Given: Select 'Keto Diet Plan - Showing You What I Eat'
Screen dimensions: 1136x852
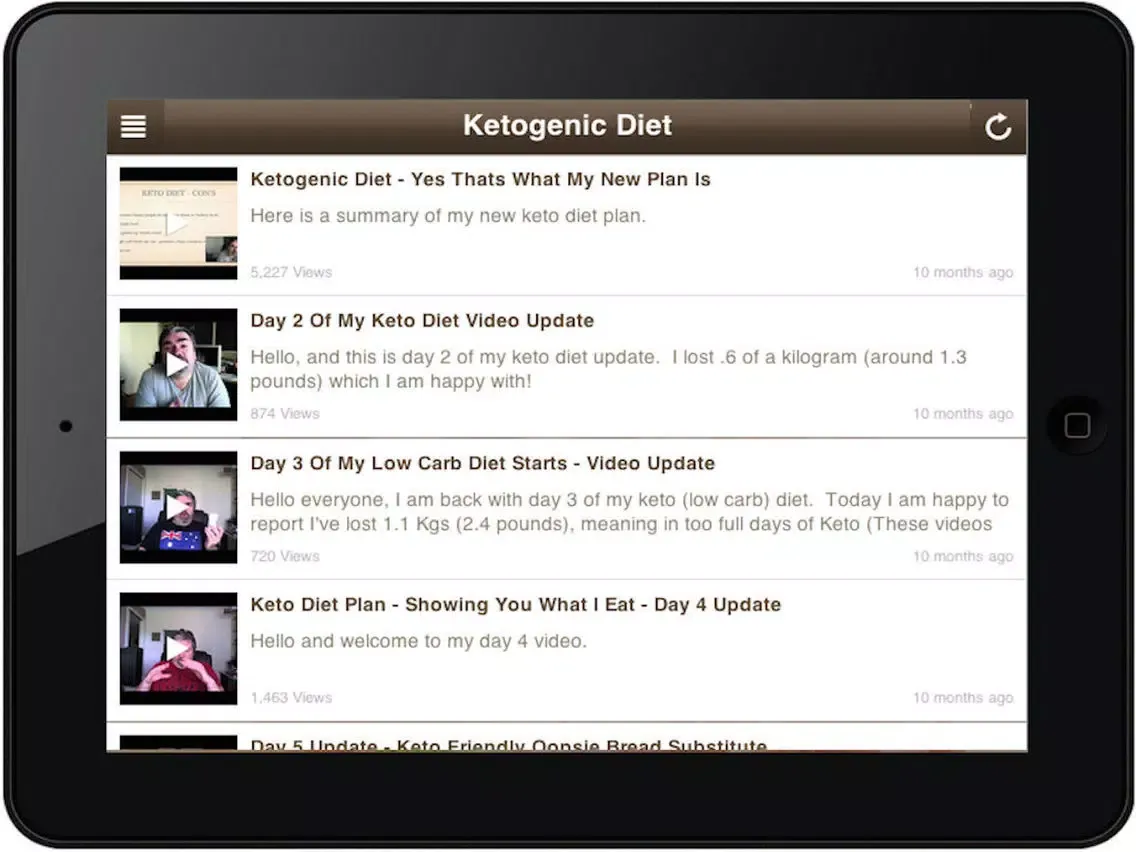Looking at the screenshot, I should coord(515,604).
